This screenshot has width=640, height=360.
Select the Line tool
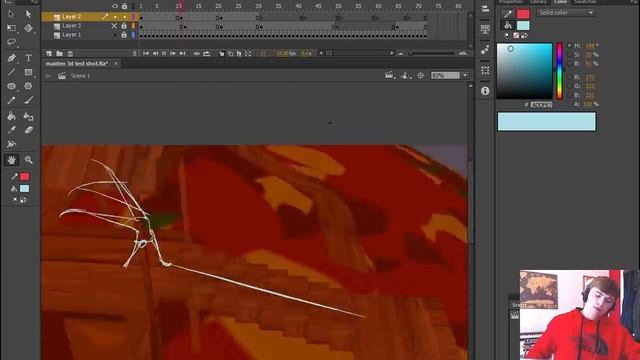[x=11, y=73]
